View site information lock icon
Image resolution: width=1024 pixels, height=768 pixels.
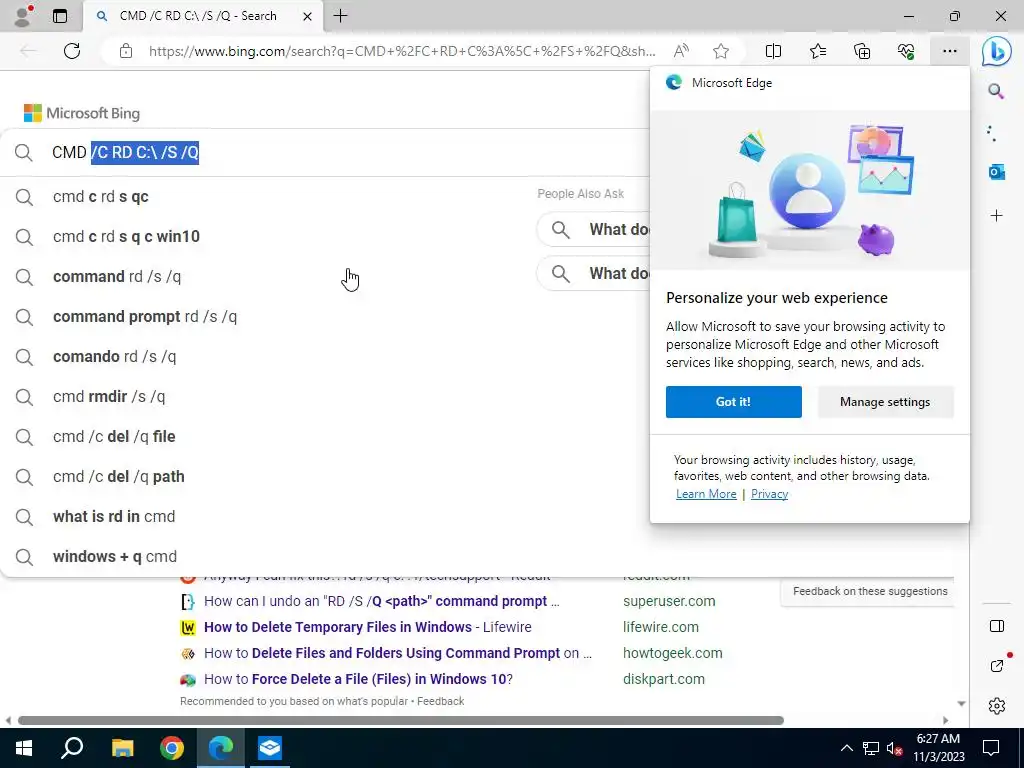126,51
